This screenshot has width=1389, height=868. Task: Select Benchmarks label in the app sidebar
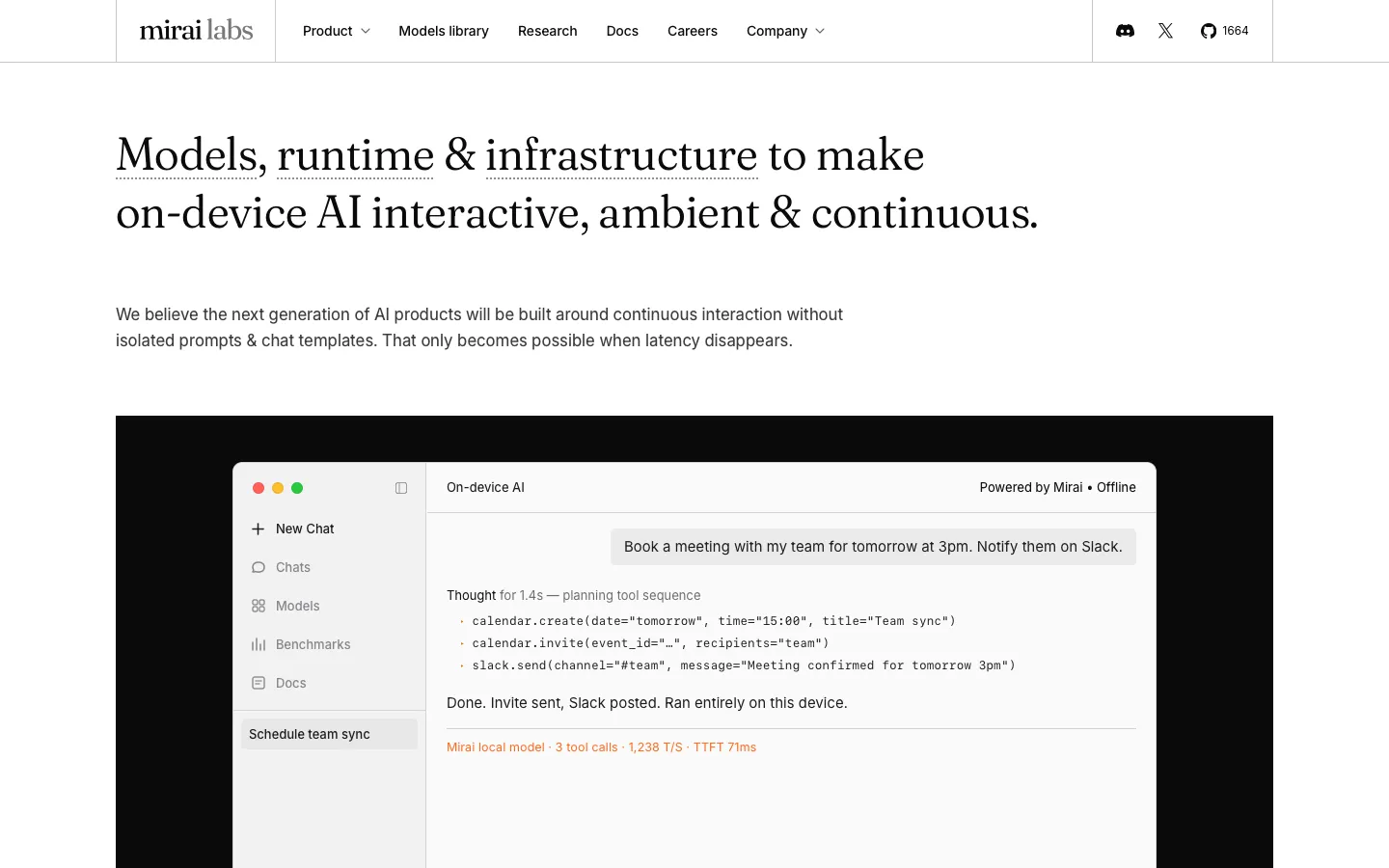(x=313, y=644)
